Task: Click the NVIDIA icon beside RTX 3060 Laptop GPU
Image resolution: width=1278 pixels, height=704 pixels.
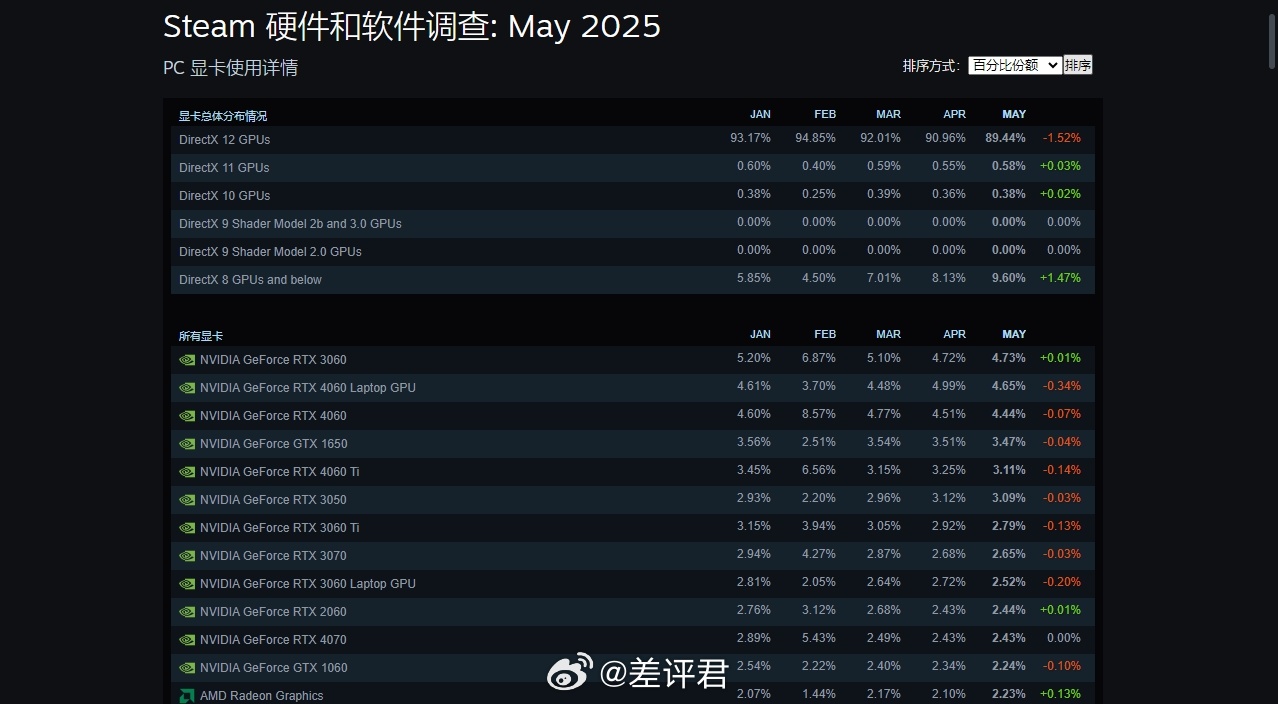Action: click(187, 584)
